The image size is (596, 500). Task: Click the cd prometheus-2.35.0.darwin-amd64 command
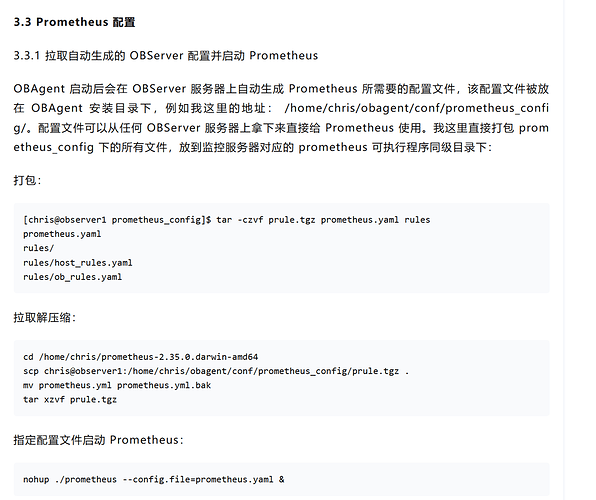tap(141, 357)
